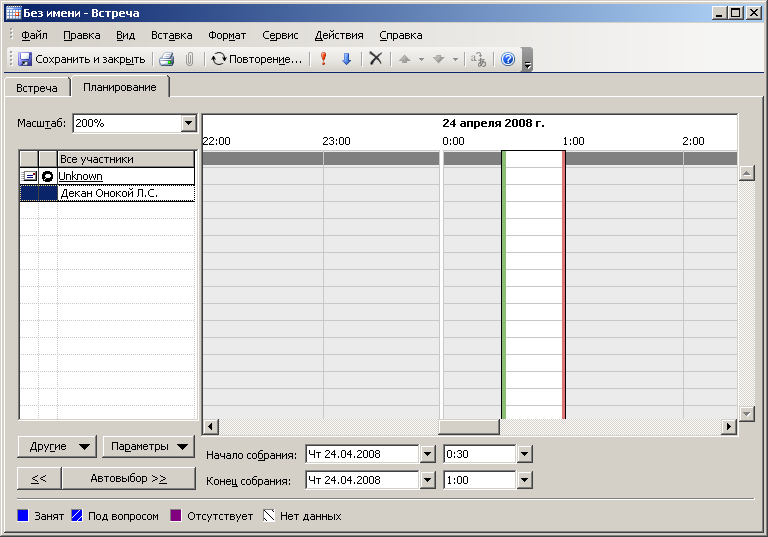The width and height of the screenshot is (768, 537).
Task: Open the Действия menu
Action: point(339,35)
